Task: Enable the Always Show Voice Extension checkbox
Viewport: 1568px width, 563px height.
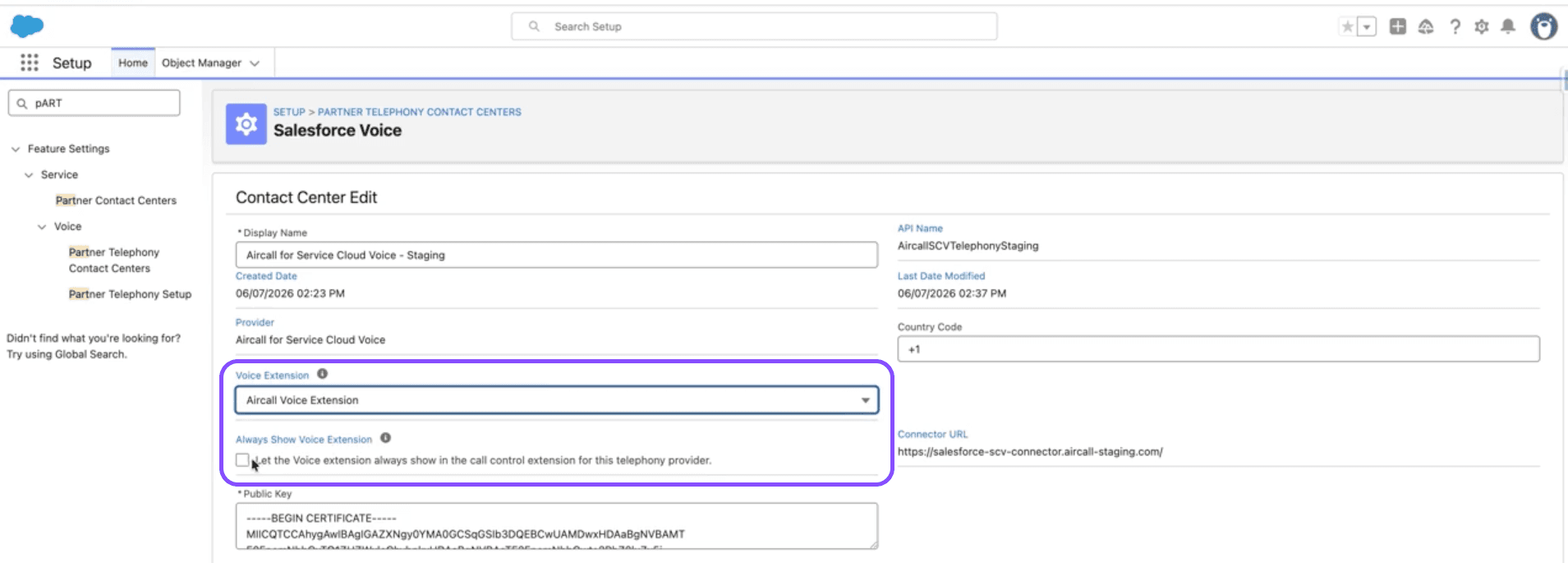Action: pyautogui.click(x=242, y=459)
